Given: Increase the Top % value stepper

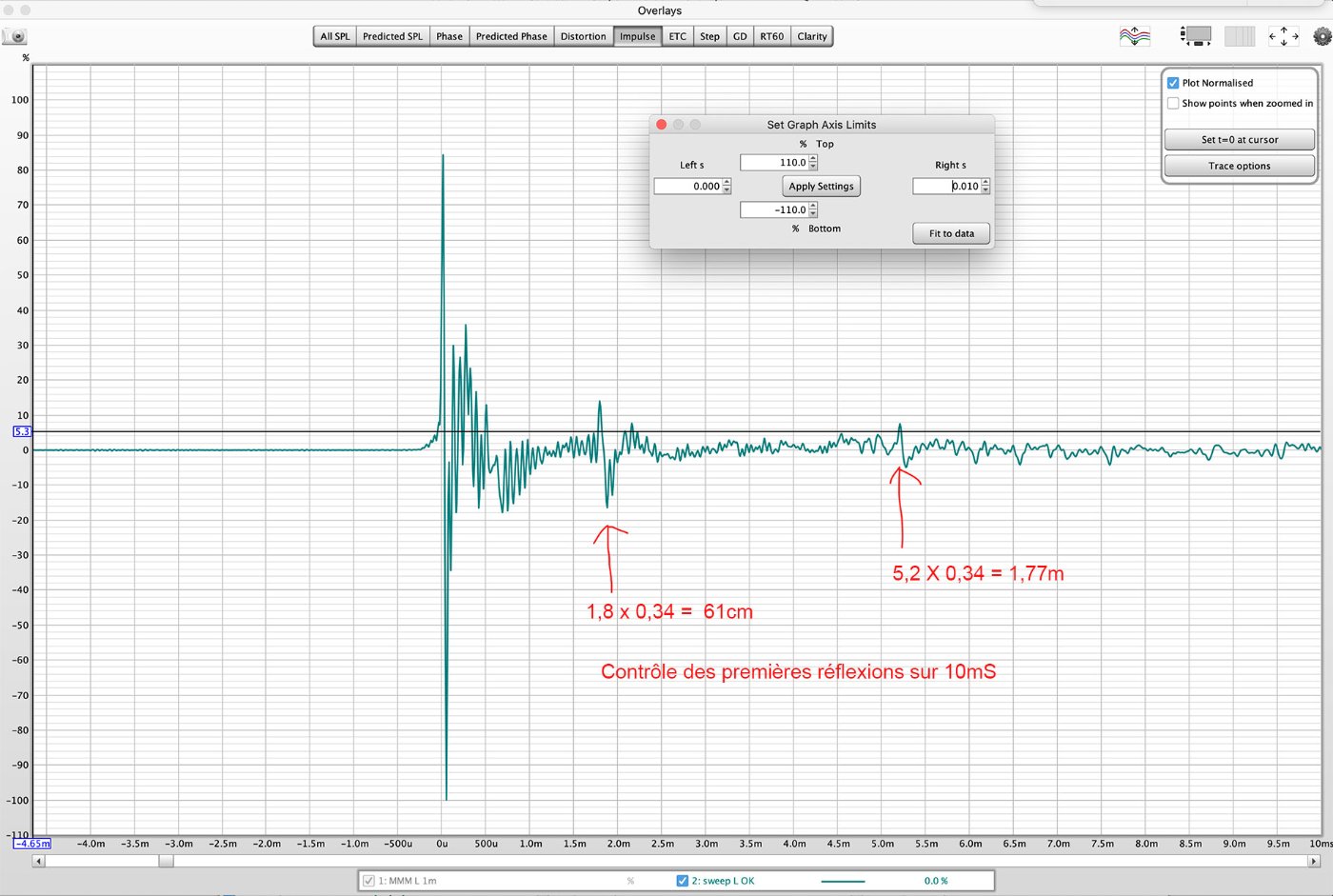Looking at the screenshot, I should click(x=813, y=159).
